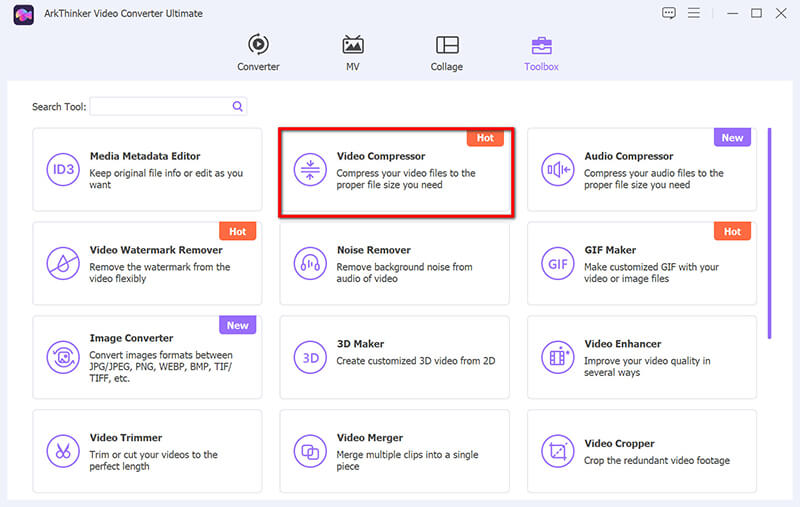Click the Audio Compressor speaker icon
The image size is (800, 507).
(558, 169)
